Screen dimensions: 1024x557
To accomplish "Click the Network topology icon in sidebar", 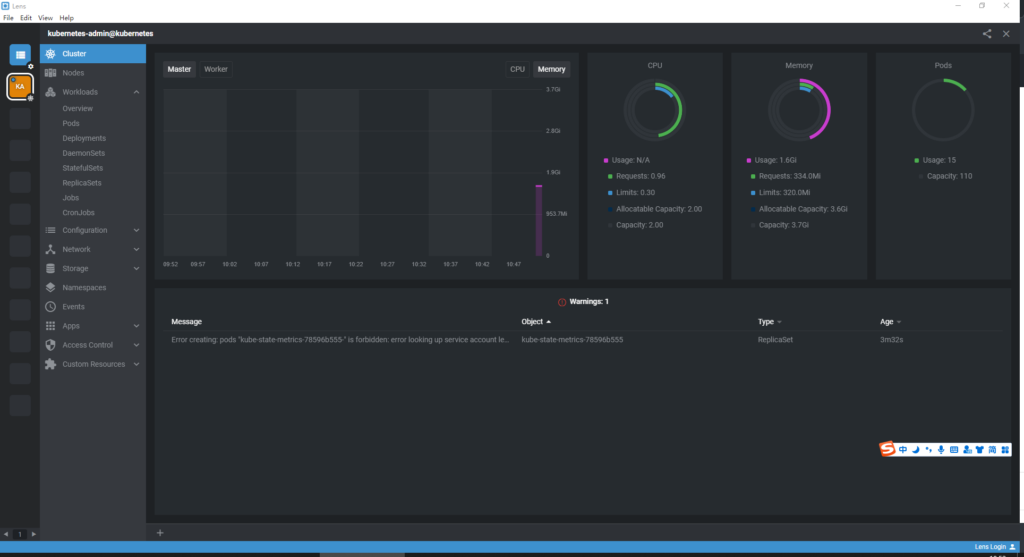I will click(50, 249).
